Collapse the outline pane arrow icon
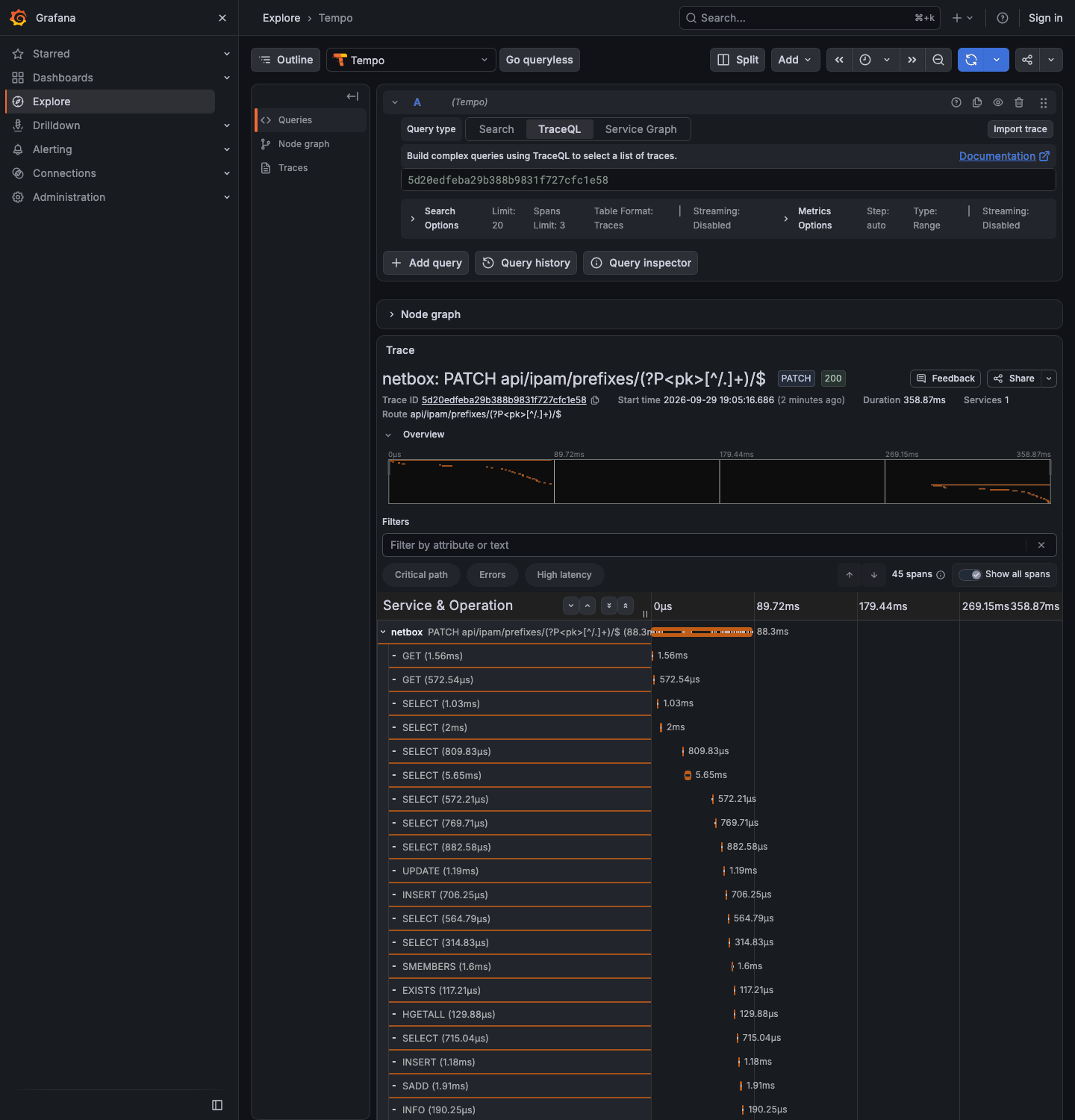This screenshot has width=1075, height=1120. (x=352, y=96)
